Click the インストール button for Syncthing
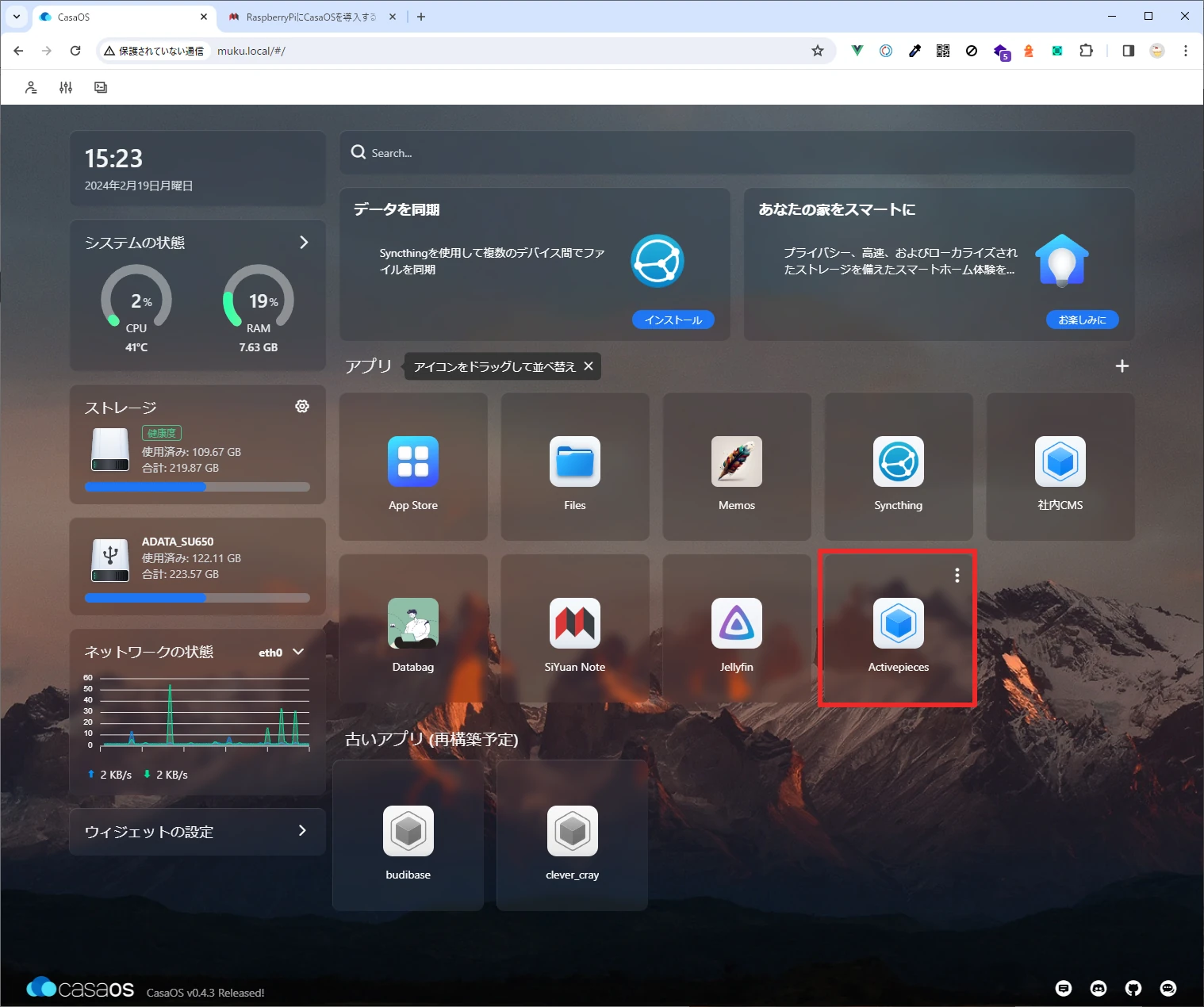 673,320
